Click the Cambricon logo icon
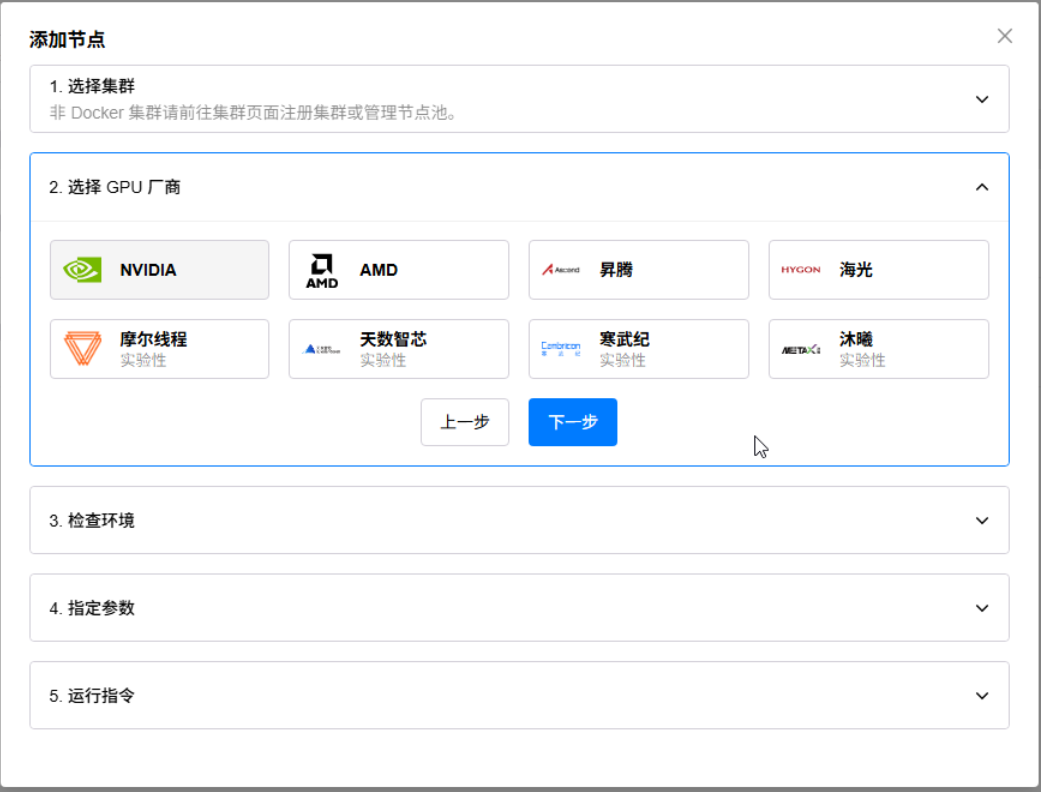 click(561, 349)
